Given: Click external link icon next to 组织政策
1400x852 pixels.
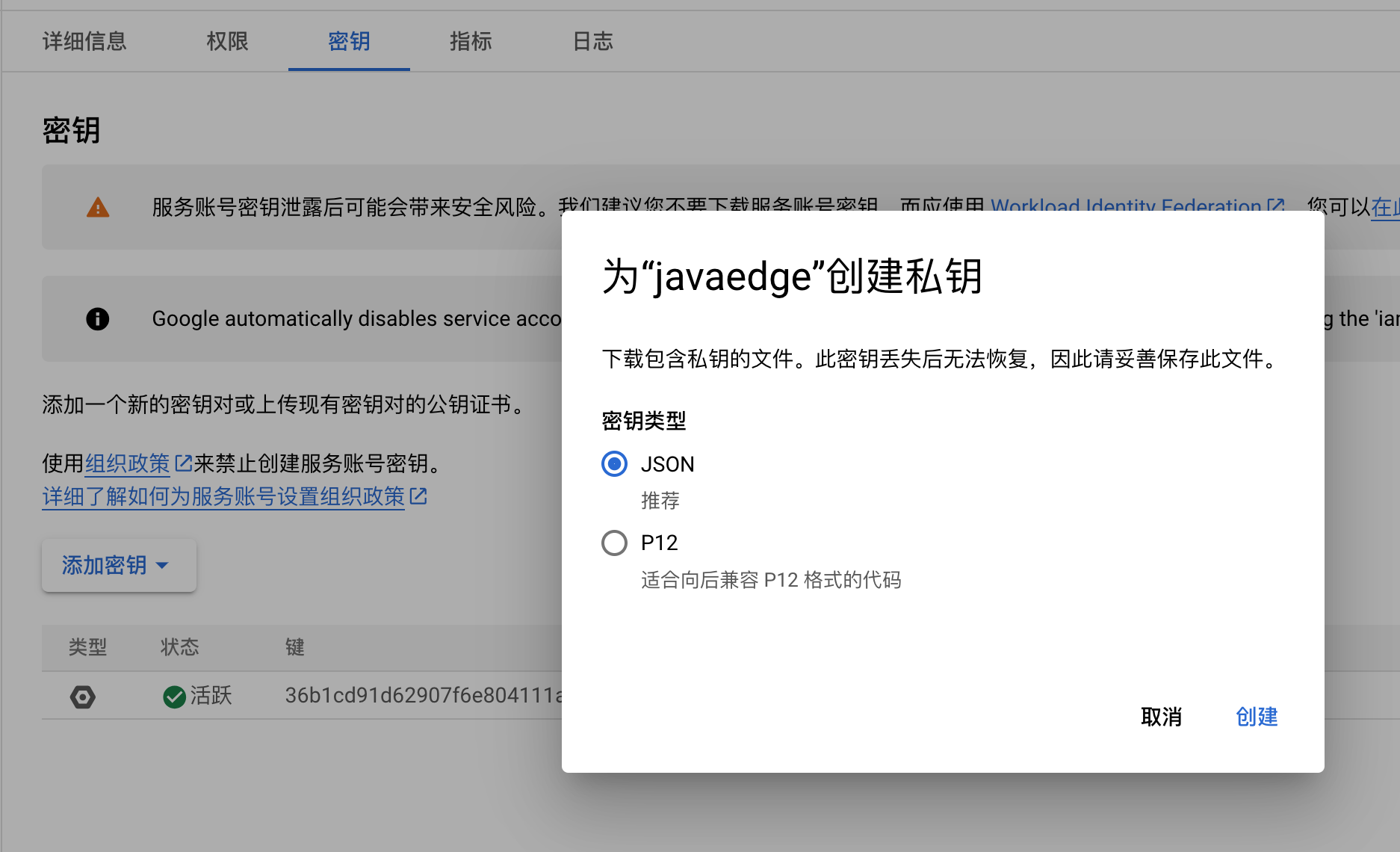Looking at the screenshot, I should 183,463.
